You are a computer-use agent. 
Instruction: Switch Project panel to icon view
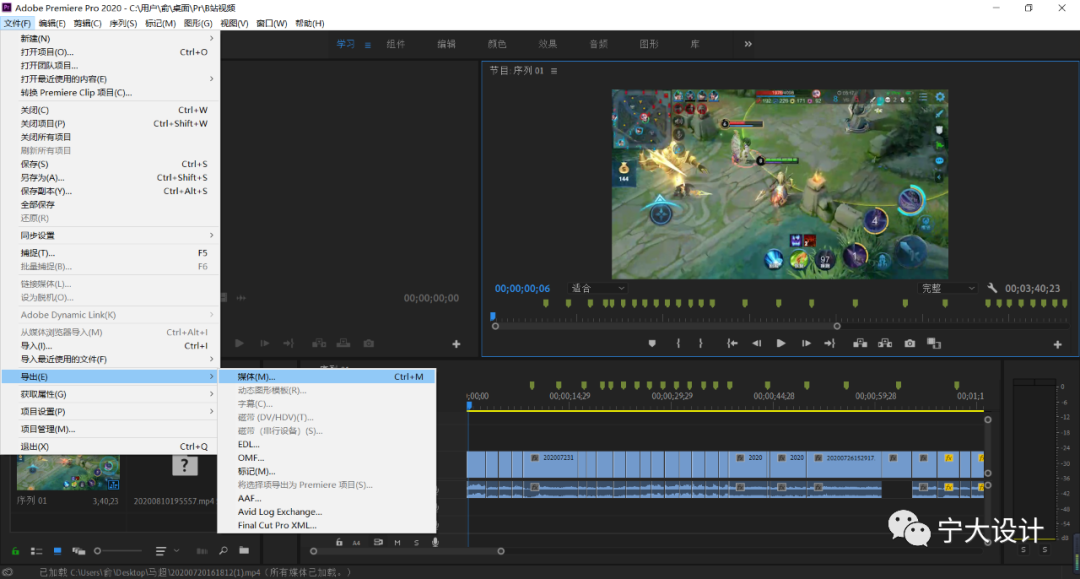click(58, 551)
